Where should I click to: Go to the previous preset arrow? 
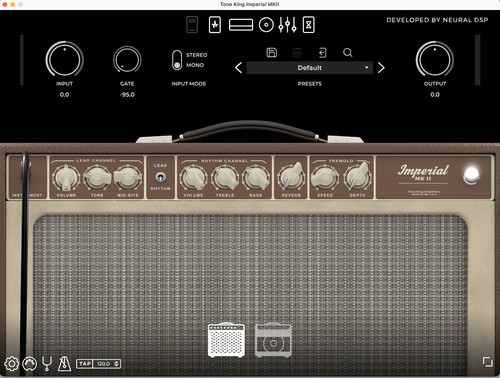point(238,68)
